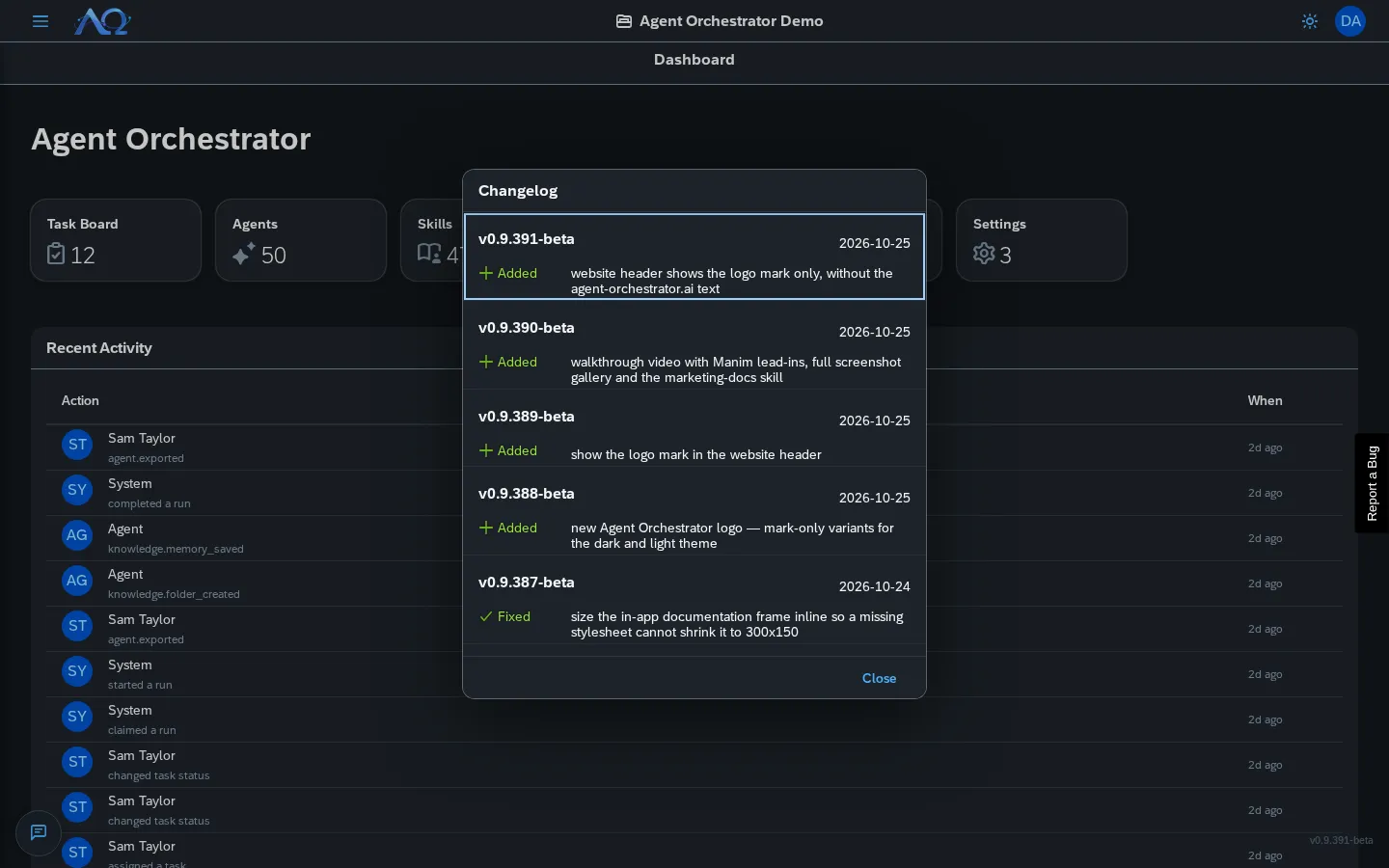Screen dimensions: 1389x868
Task: Toggle the light/dark theme sun icon
Action: tap(1310, 21)
